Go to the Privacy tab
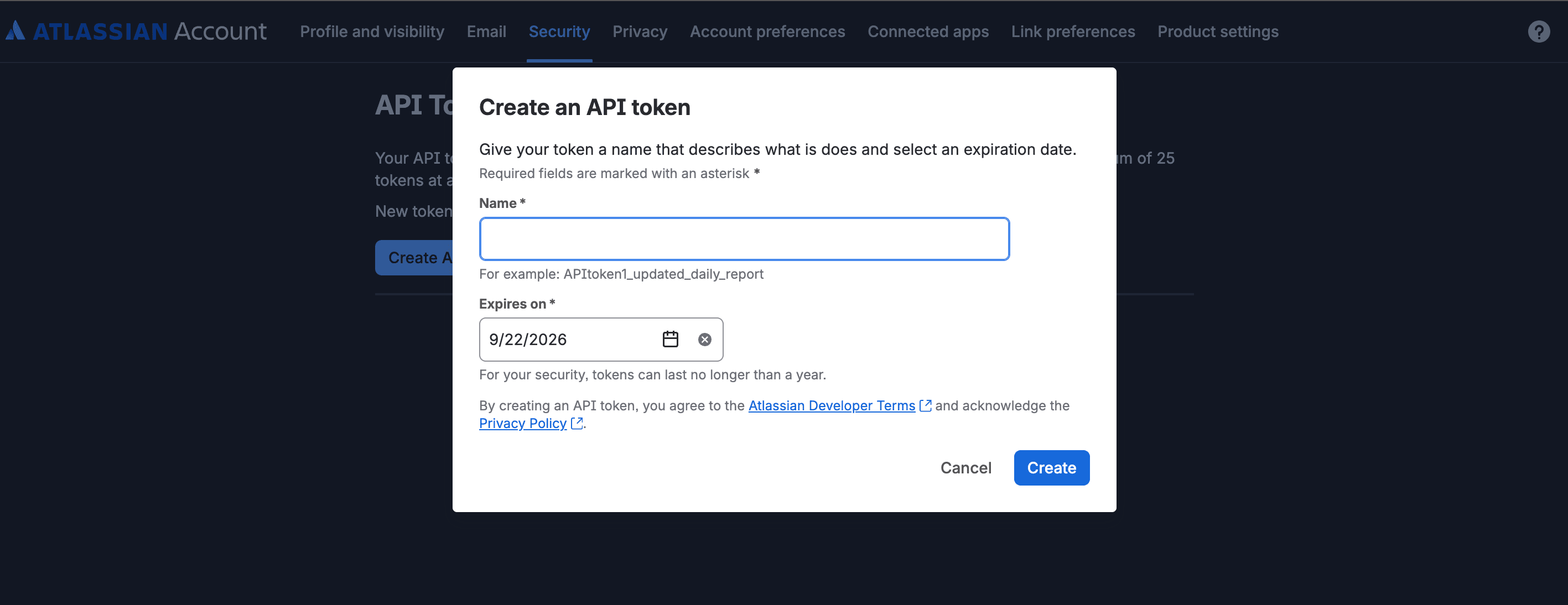The width and height of the screenshot is (1568, 605). pyautogui.click(x=640, y=32)
